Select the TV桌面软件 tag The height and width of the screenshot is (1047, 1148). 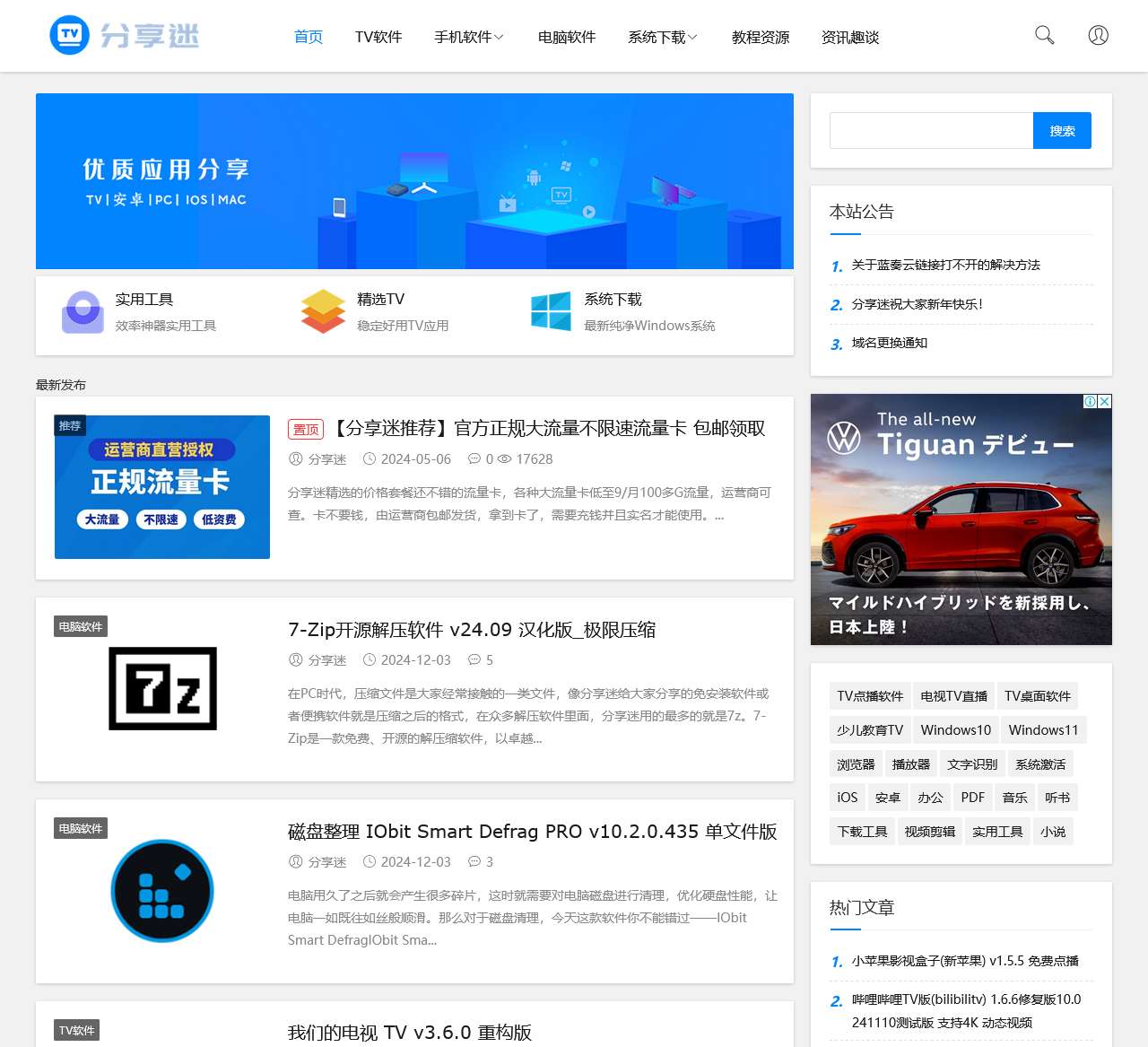(1037, 696)
